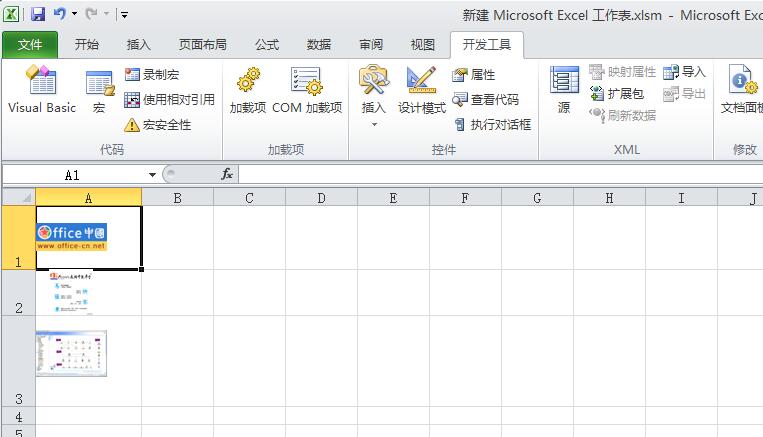Screen dimensions: 763x437
Task: Click 刷新数据 refresh data
Action: click(x=622, y=115)
